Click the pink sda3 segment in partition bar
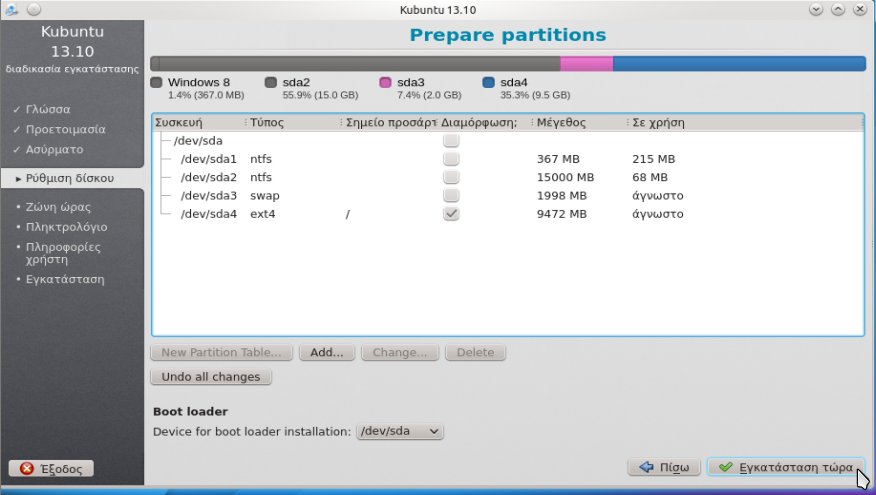Viewport: 876px width, 495px height. tap(586, 63)
